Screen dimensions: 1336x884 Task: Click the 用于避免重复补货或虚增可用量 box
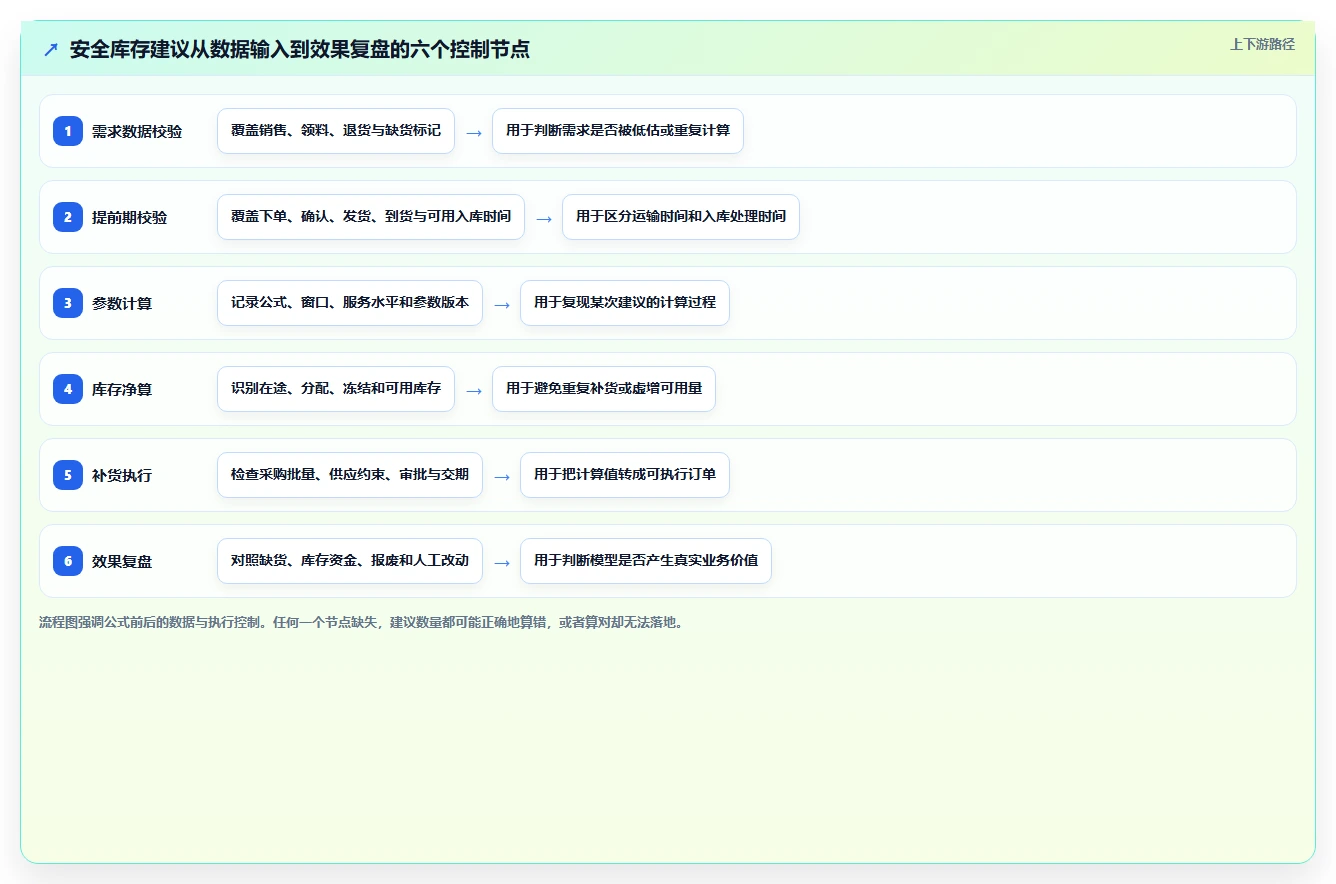tap(604, 389)
